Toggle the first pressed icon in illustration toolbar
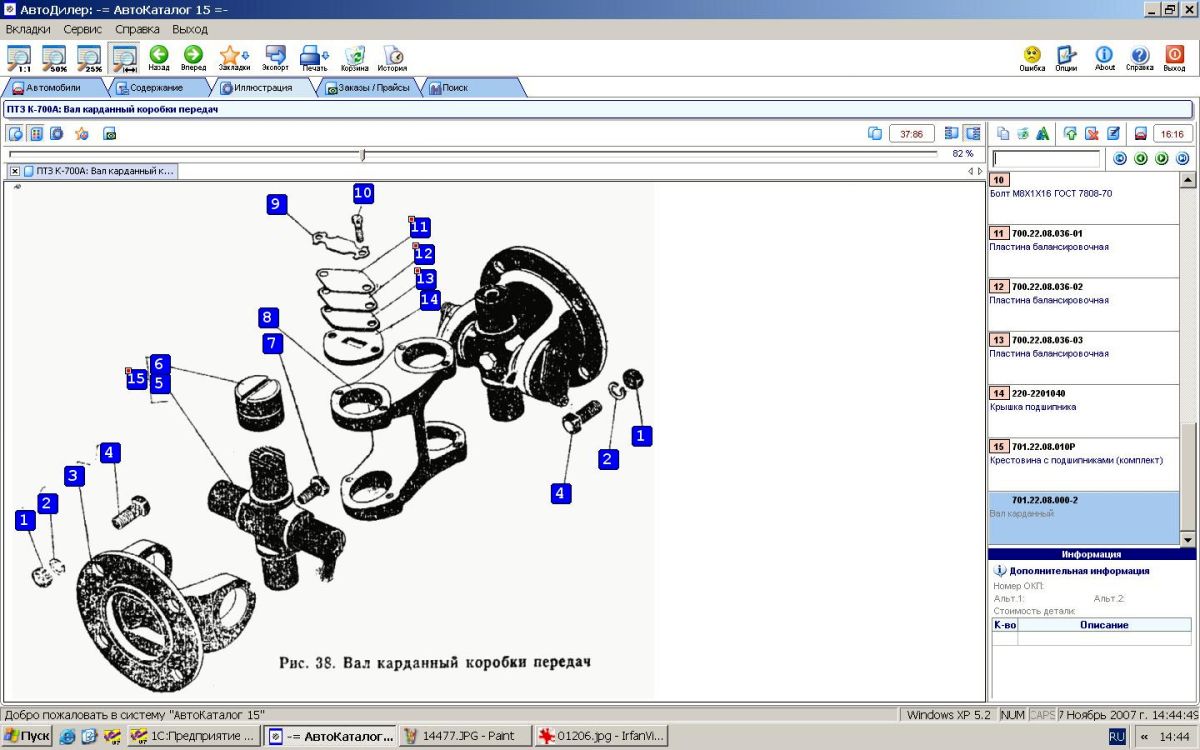The image size is (1200, 750). tap(16, 133)
